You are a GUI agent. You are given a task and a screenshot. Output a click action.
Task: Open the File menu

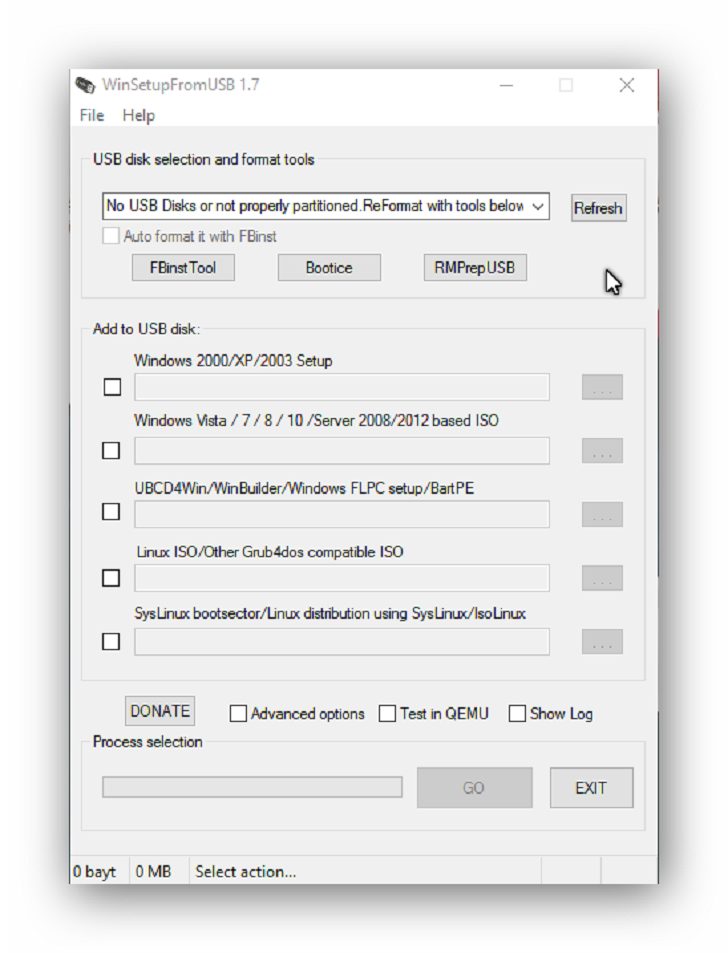pyautogui.click(x=92, y=115)
